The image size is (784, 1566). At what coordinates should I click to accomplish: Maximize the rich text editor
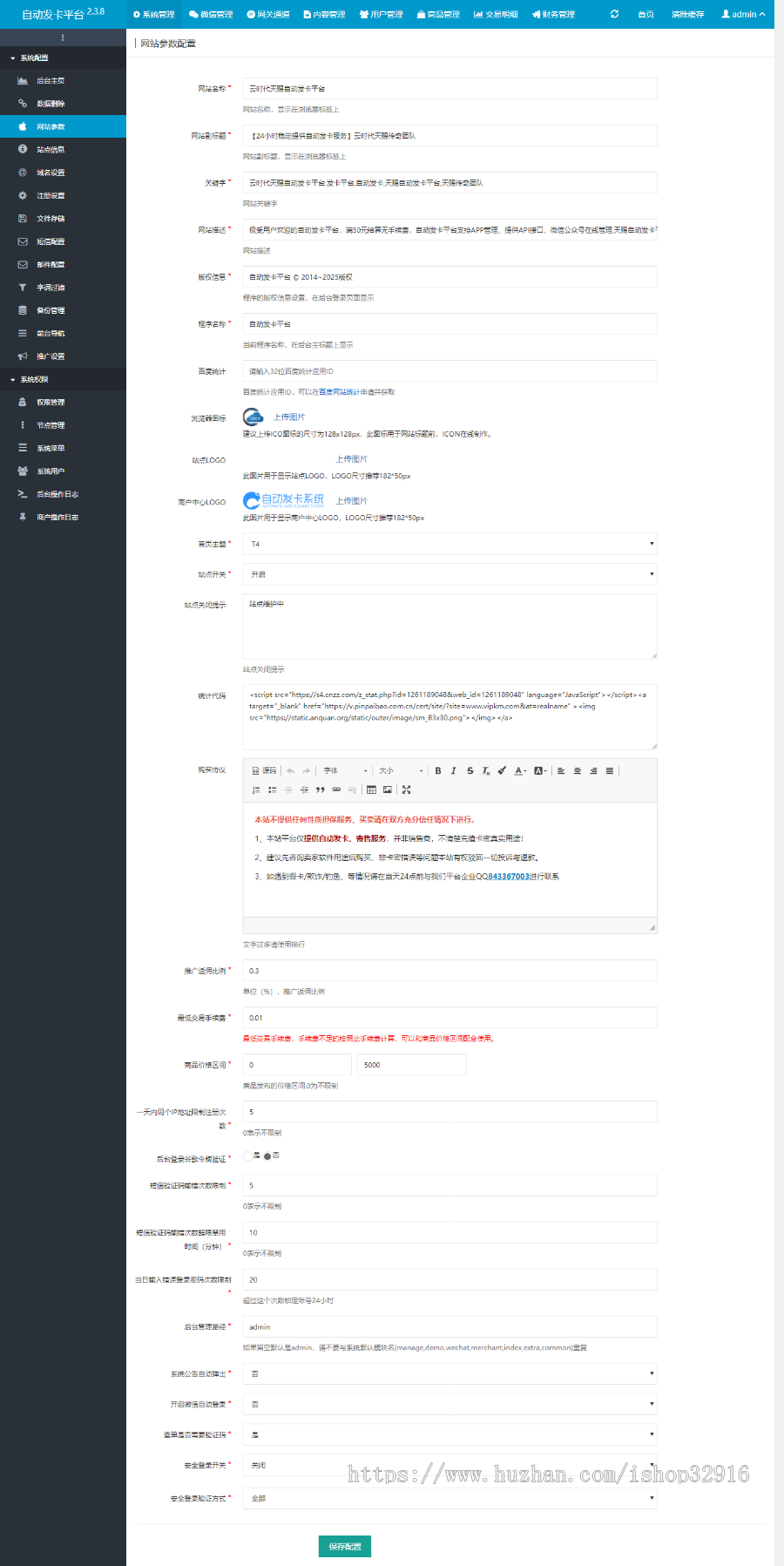tap(406, 790)
